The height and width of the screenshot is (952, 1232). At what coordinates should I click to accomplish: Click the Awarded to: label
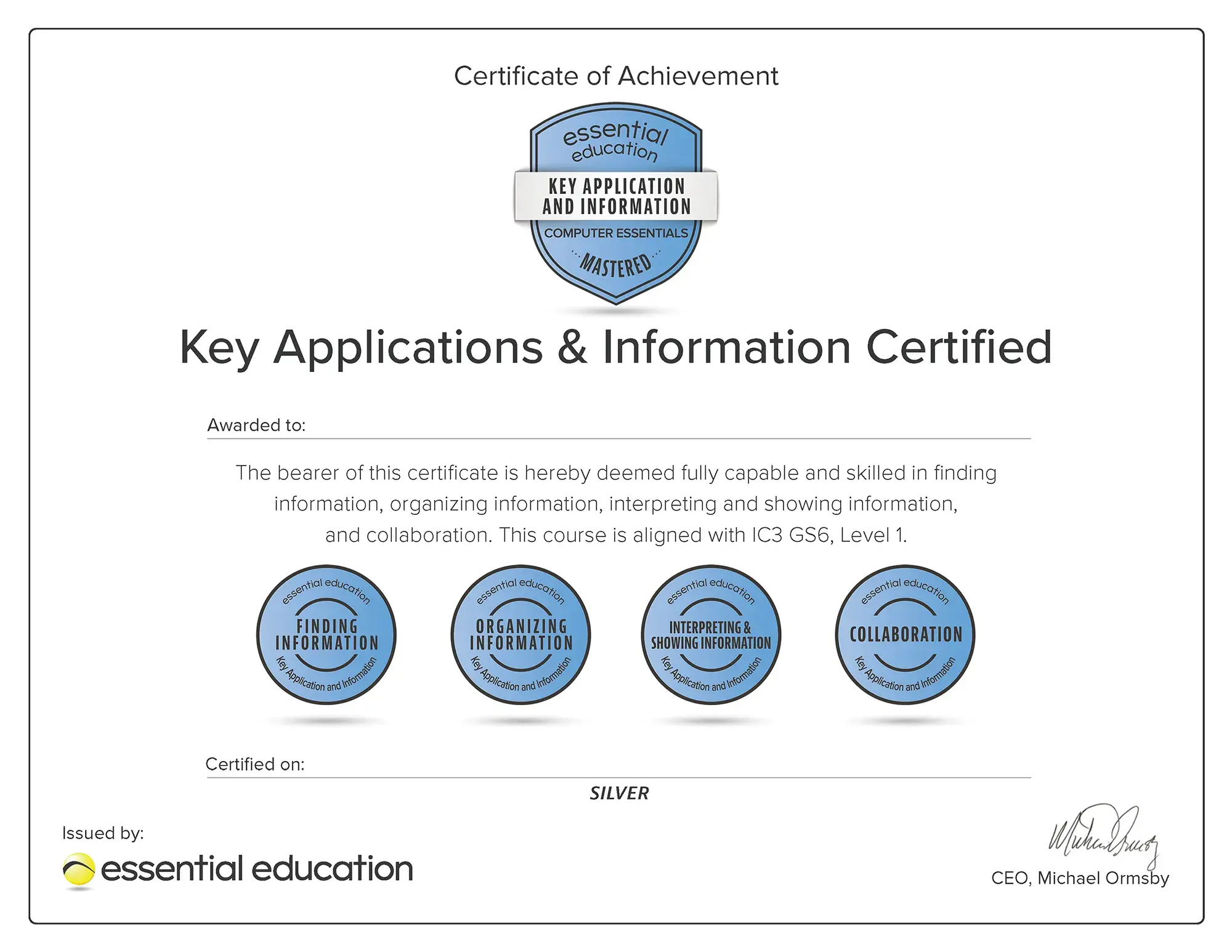coord(256,426)
